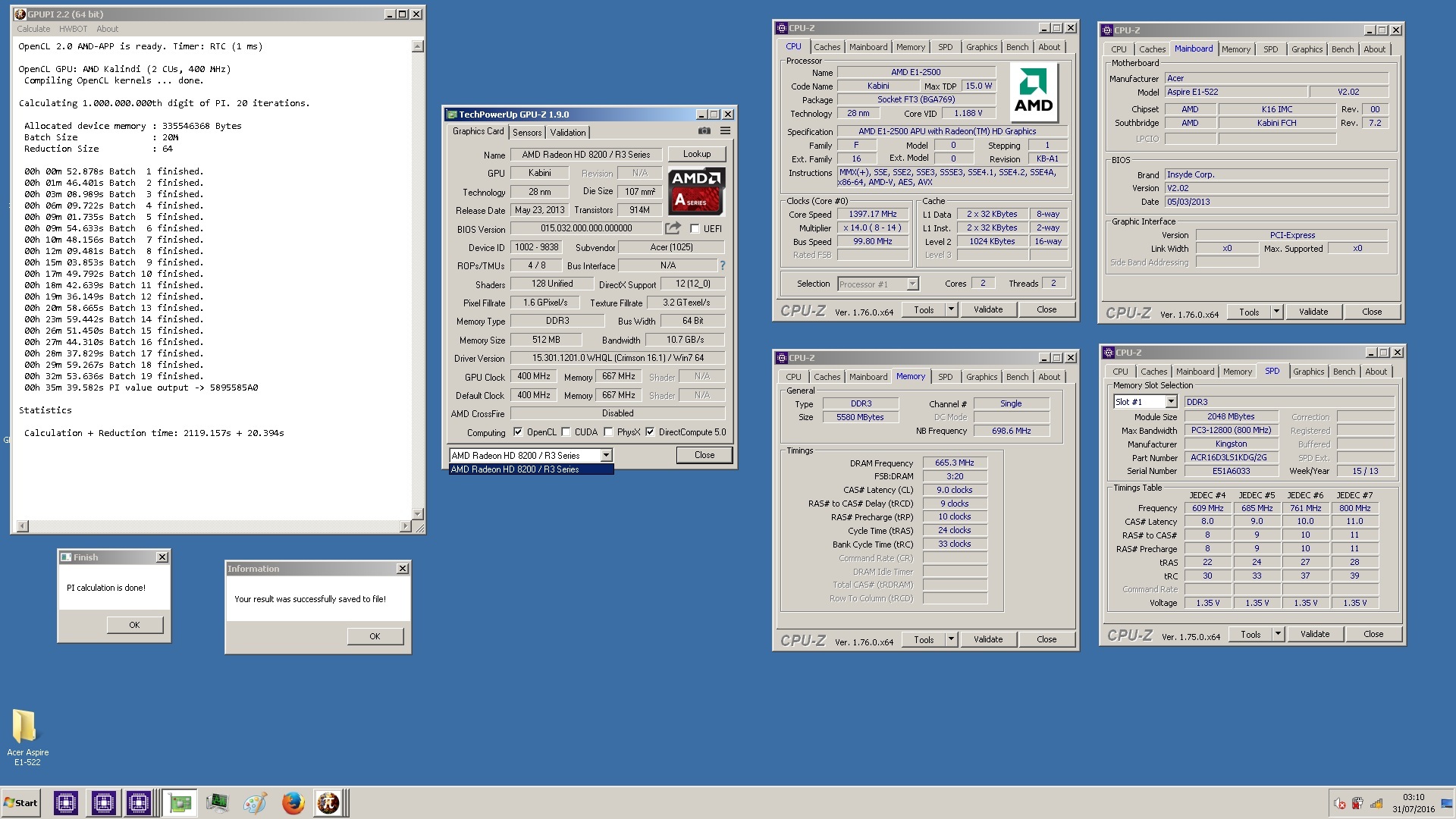Confirm OK on result saved Information dialog
1456x819 pixels.
click(x=375, y=636)
